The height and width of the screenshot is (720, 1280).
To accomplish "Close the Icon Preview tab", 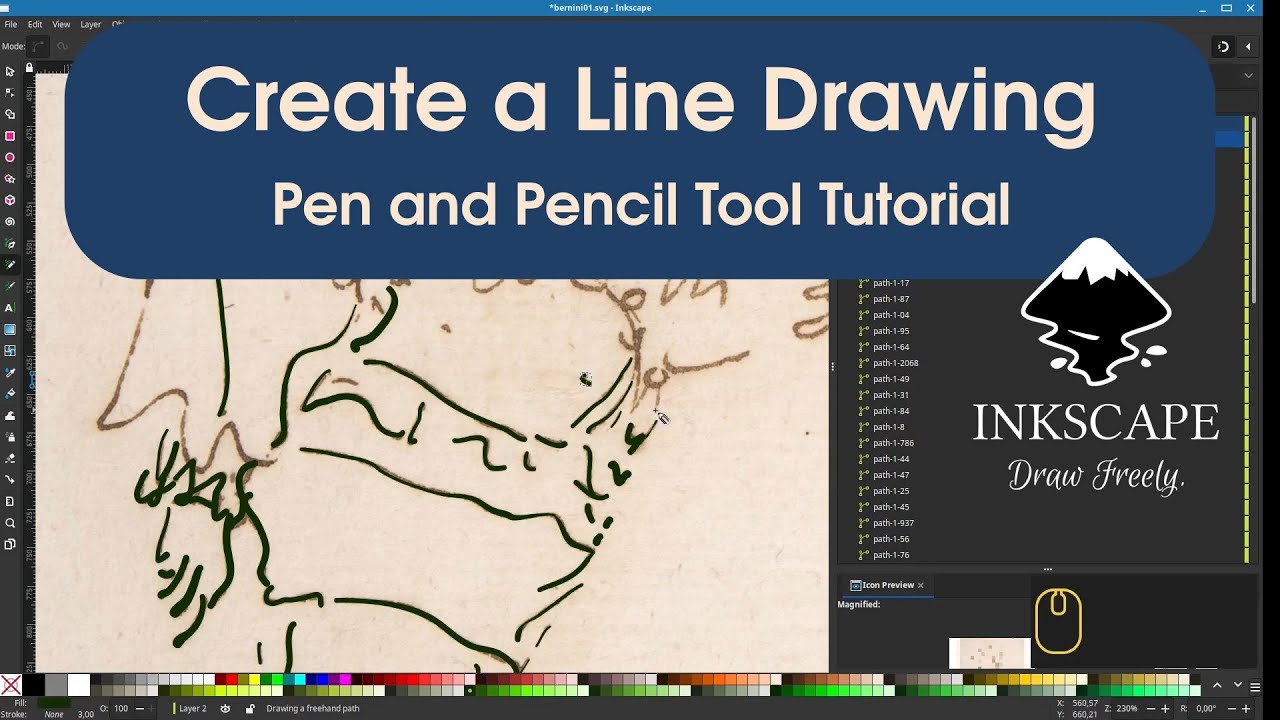I will [921, 585].
